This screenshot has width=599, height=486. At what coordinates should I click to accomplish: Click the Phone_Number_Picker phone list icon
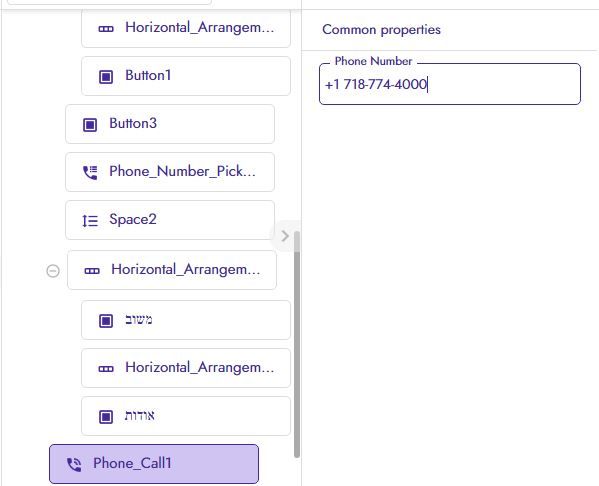click(x=90, y=172)
